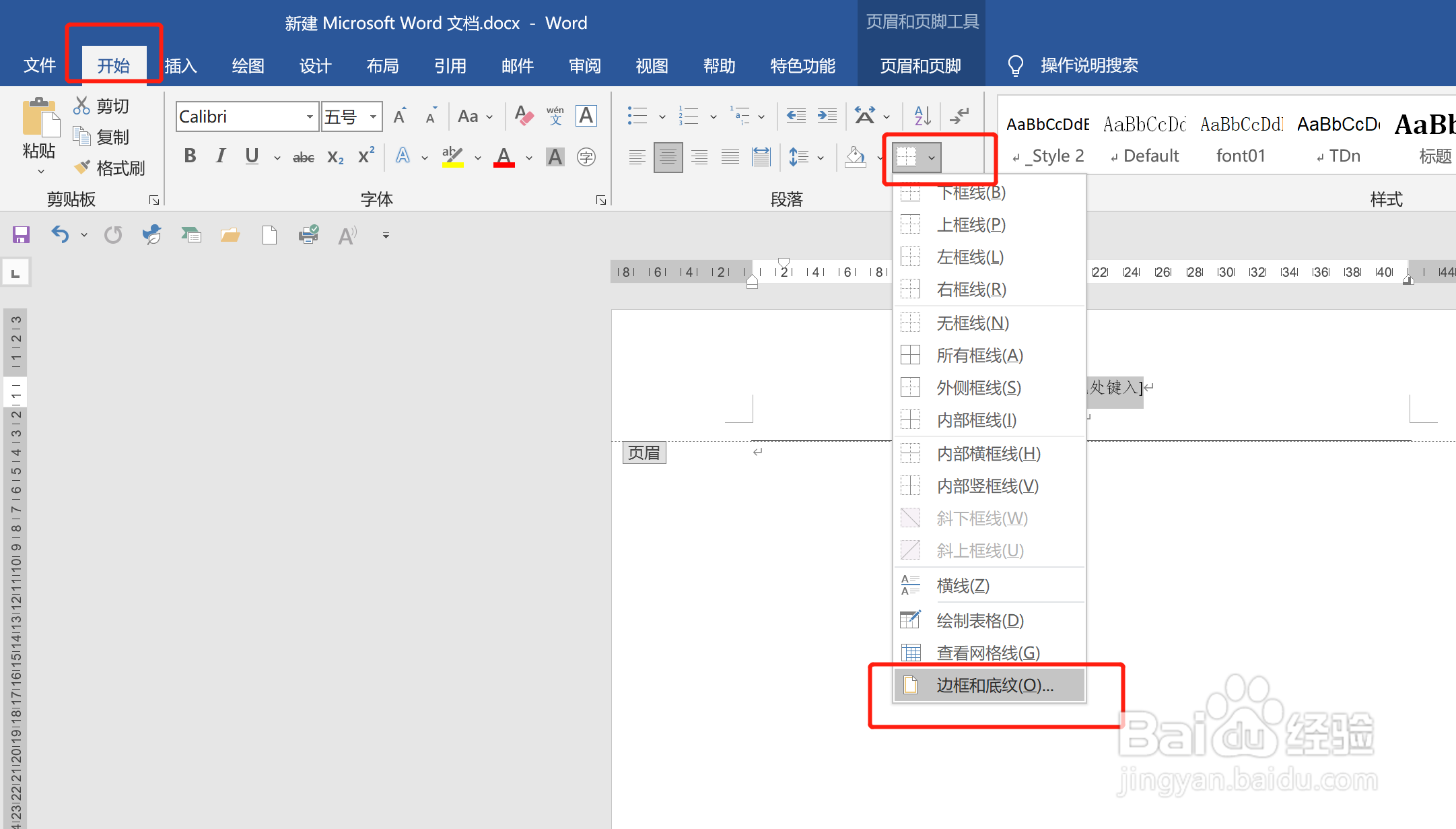Apply the TDn style

[1338, 139]
